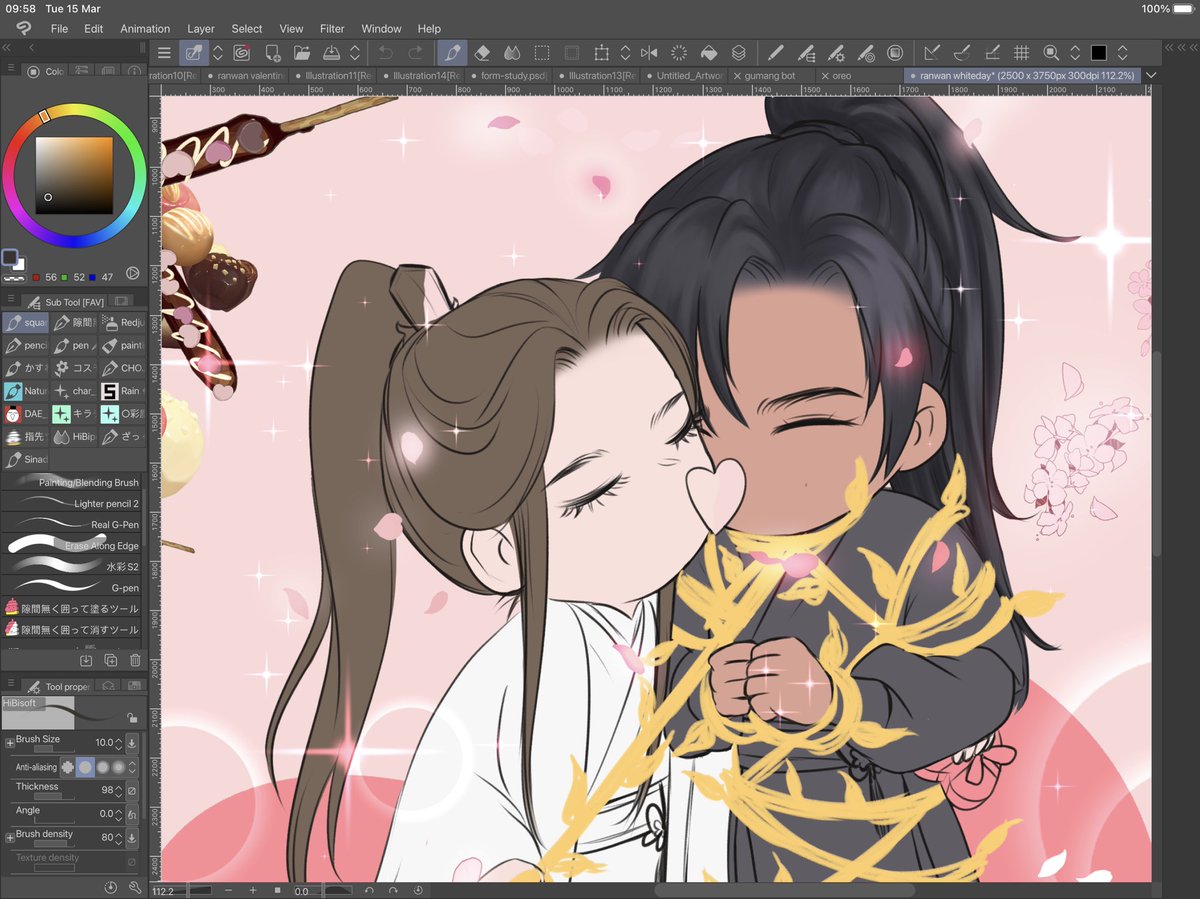
Task: Expand Brush density plus options
Action: tap(10, 836)
